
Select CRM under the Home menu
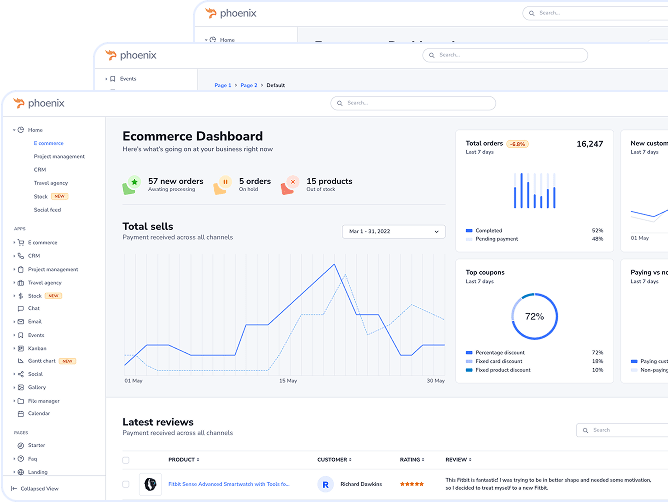pyautogui.click(x=40, y=170)
